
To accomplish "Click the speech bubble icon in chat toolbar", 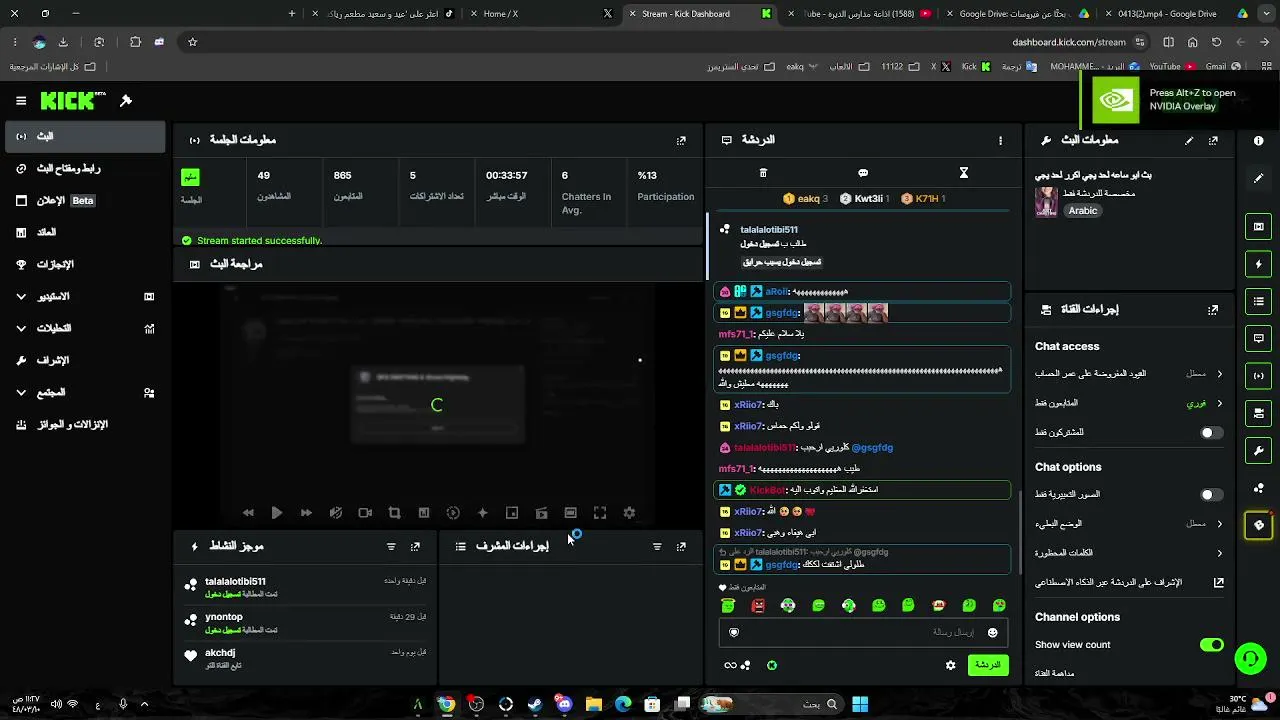I will click(x=863, y=173).
